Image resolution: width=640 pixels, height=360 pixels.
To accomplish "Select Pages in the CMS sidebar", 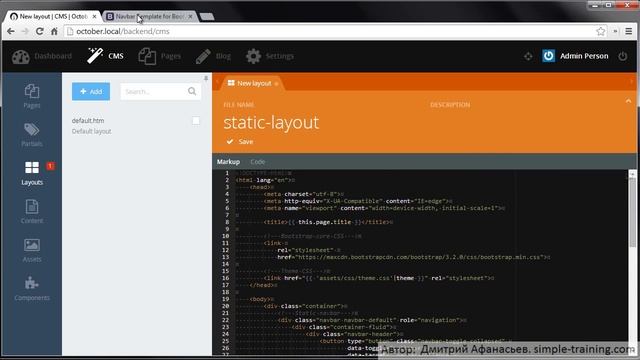I will point(32,96).
